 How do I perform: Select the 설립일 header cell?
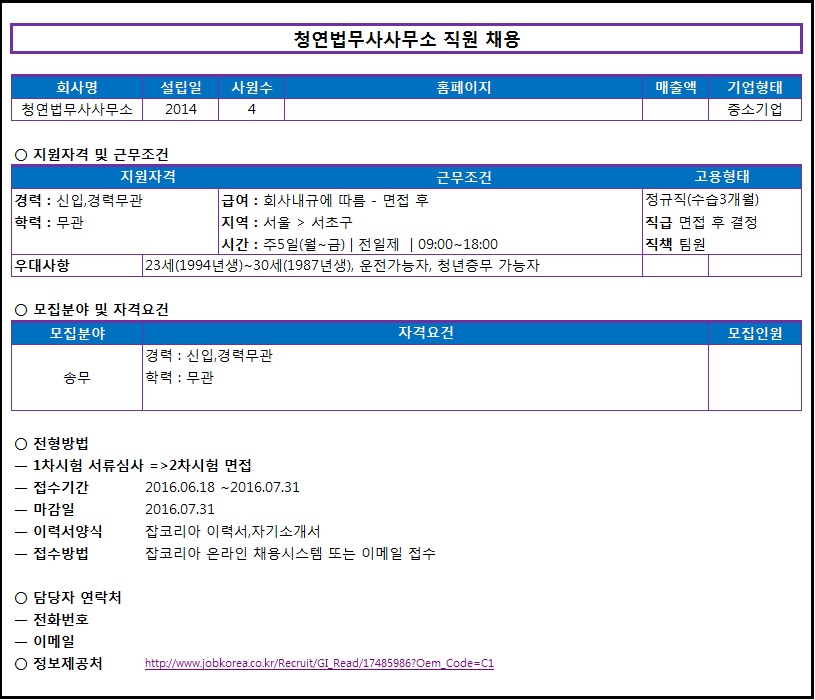[181, 88]
